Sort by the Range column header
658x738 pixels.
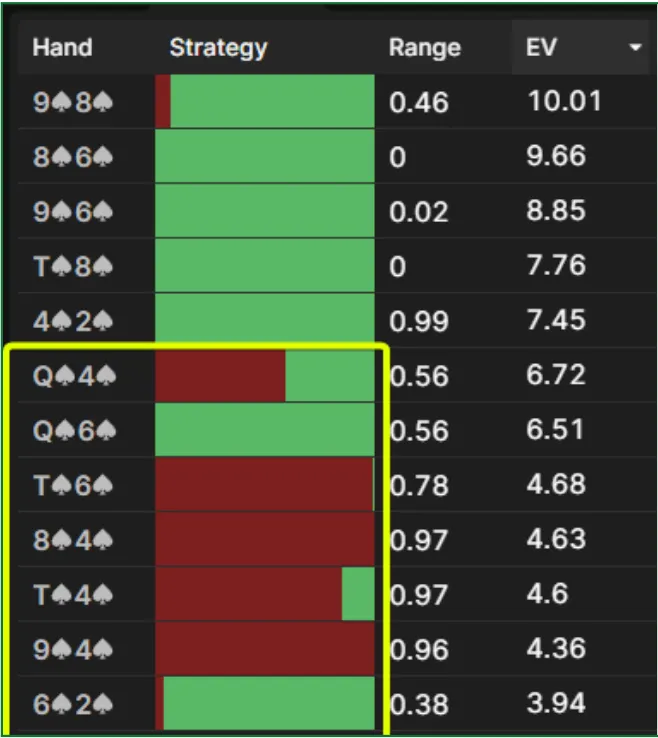coord(424,48)
